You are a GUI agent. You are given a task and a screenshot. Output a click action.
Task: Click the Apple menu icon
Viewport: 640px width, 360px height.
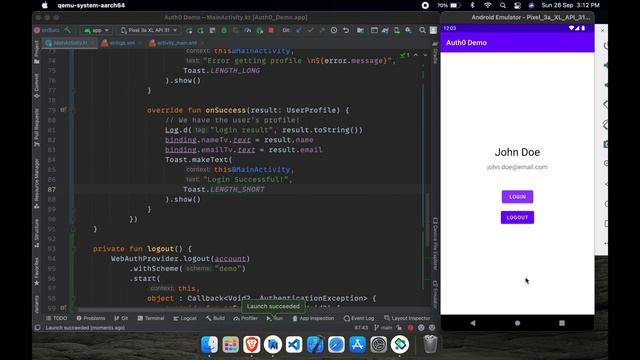tap(45, 5)
